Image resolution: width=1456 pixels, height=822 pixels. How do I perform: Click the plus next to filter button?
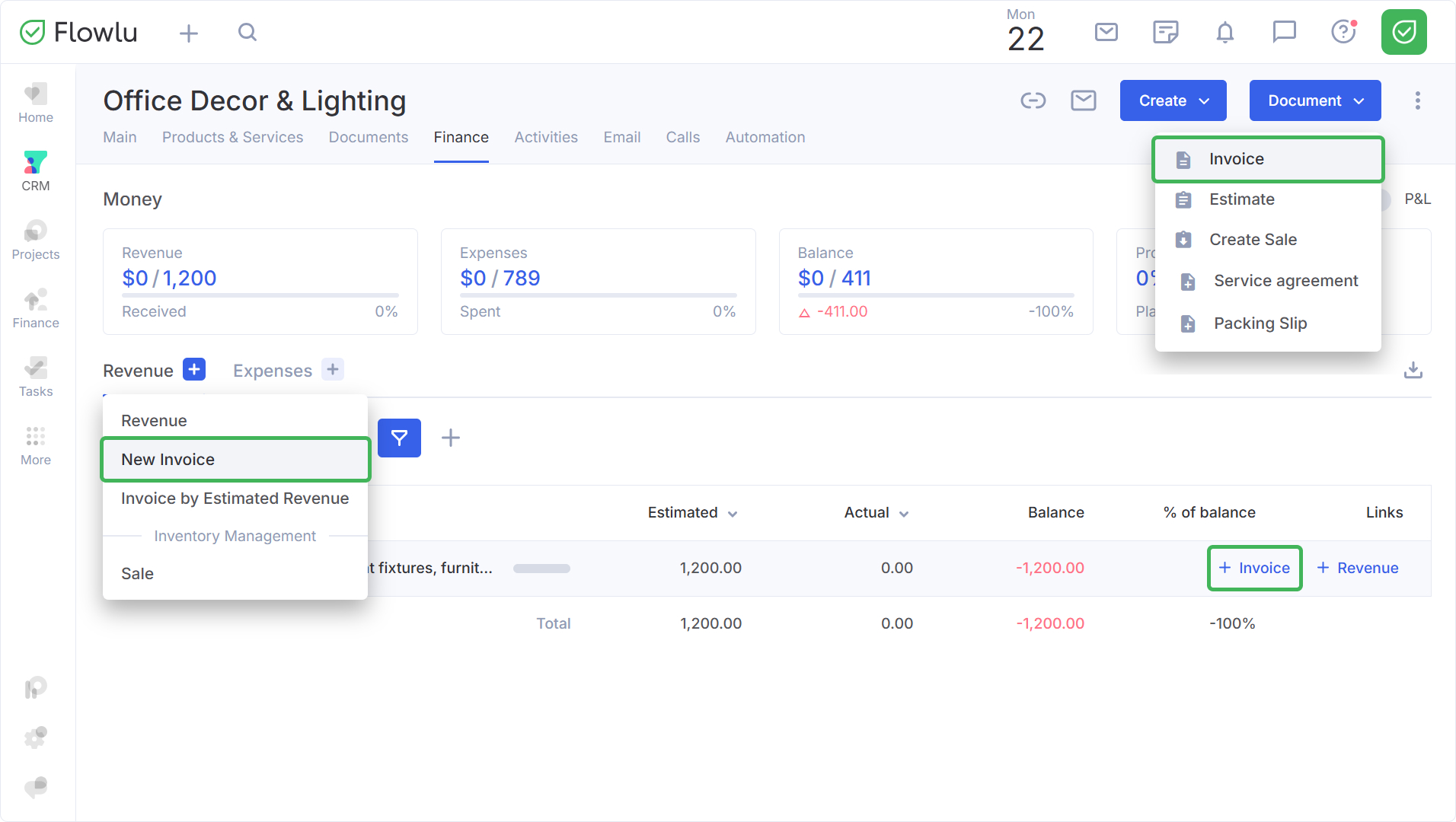click(x=451, y=438)
